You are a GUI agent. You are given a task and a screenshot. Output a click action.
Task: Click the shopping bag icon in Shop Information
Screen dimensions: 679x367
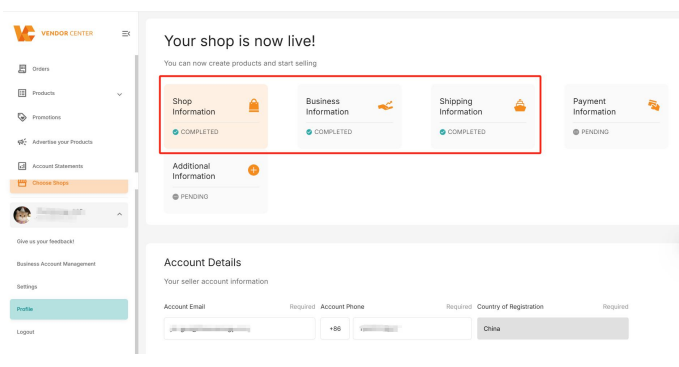pos(254,106)
